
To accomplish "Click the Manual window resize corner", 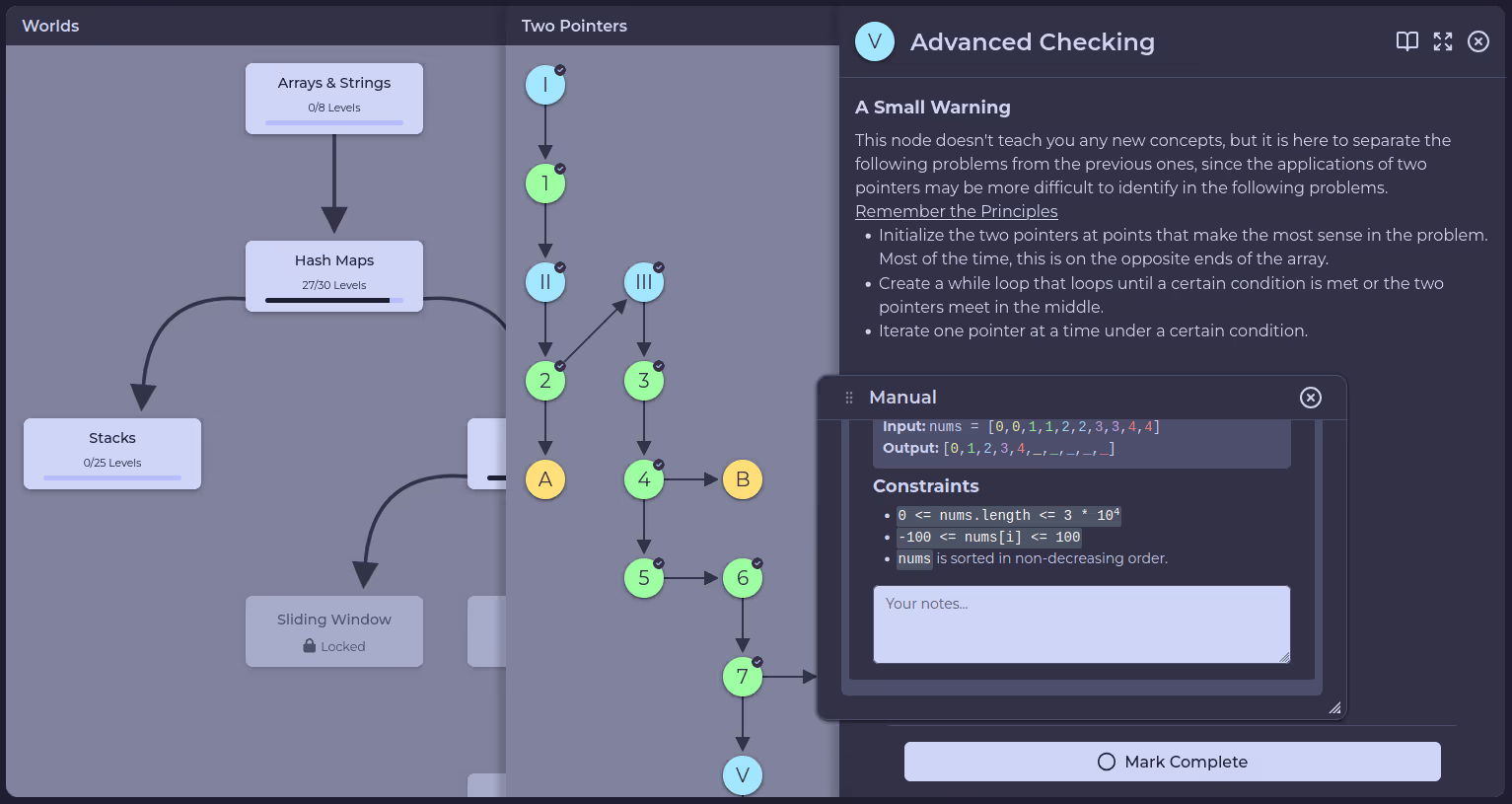I will click(x=1334, y=707).
